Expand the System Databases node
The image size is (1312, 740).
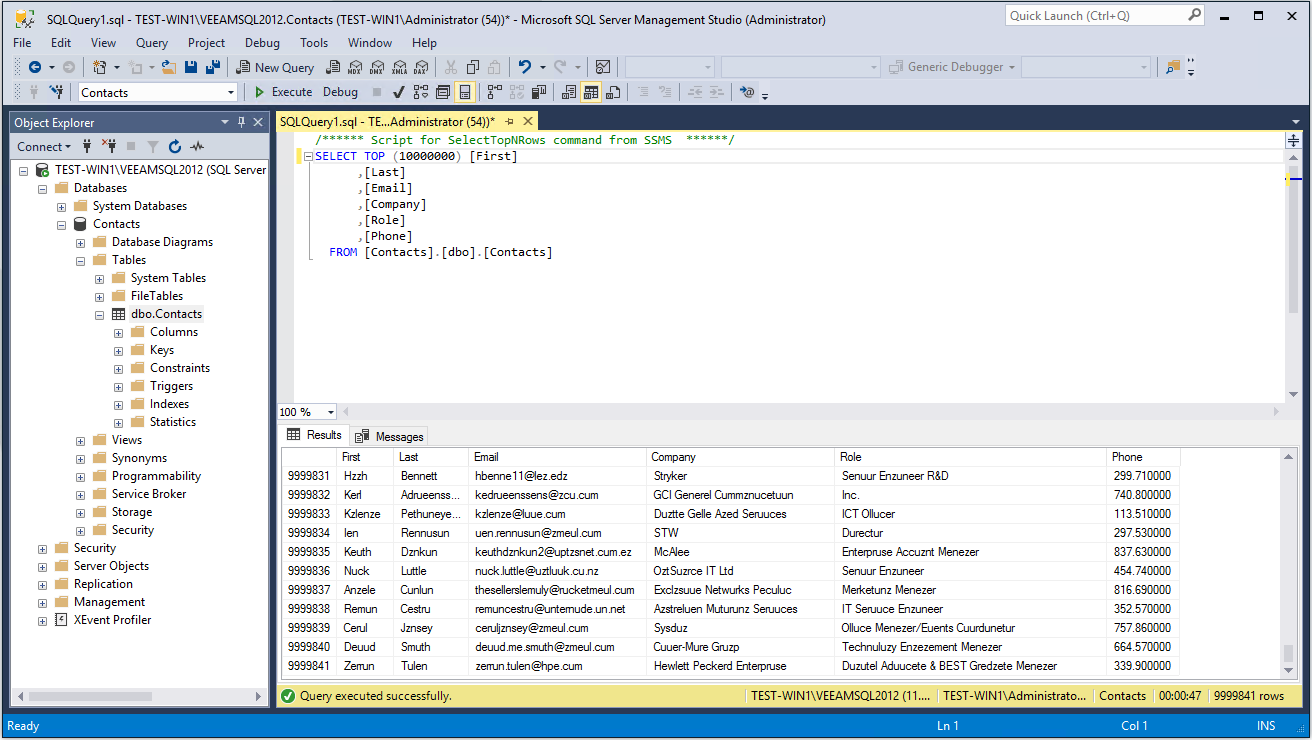62,206
